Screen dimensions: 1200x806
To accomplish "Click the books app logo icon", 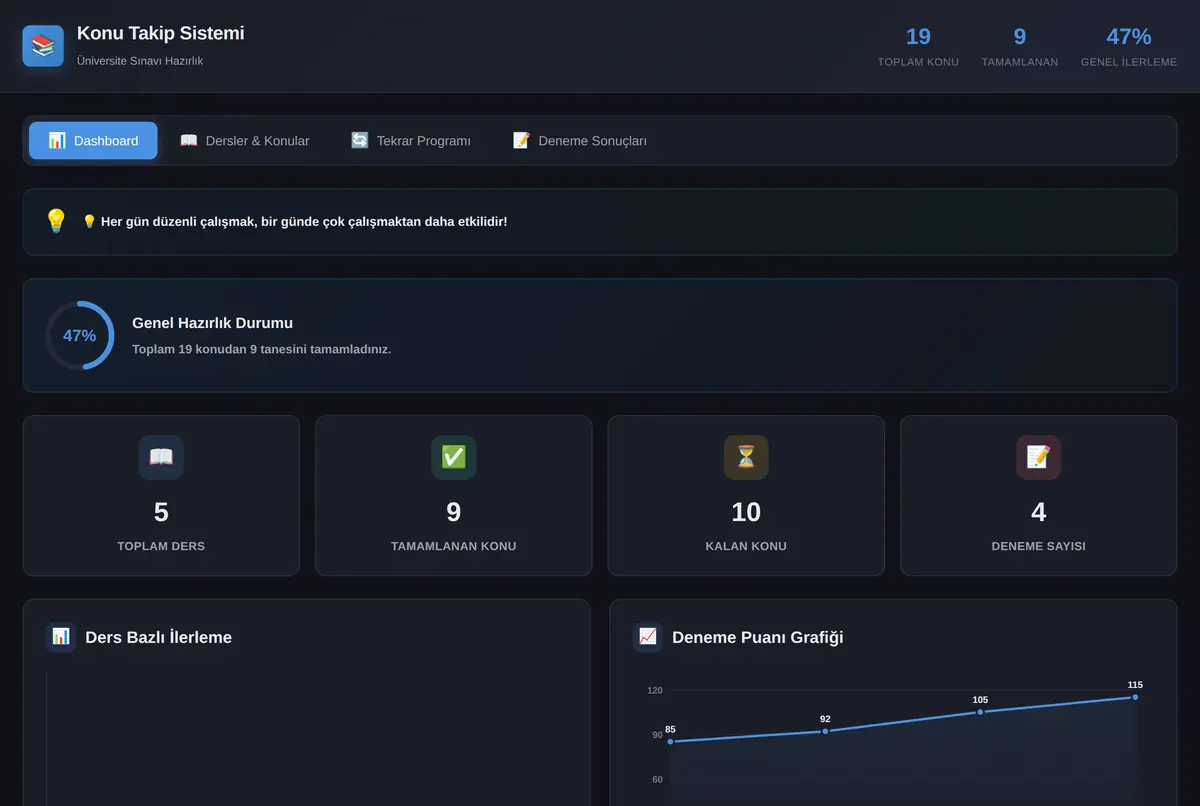I will (43, 46).
